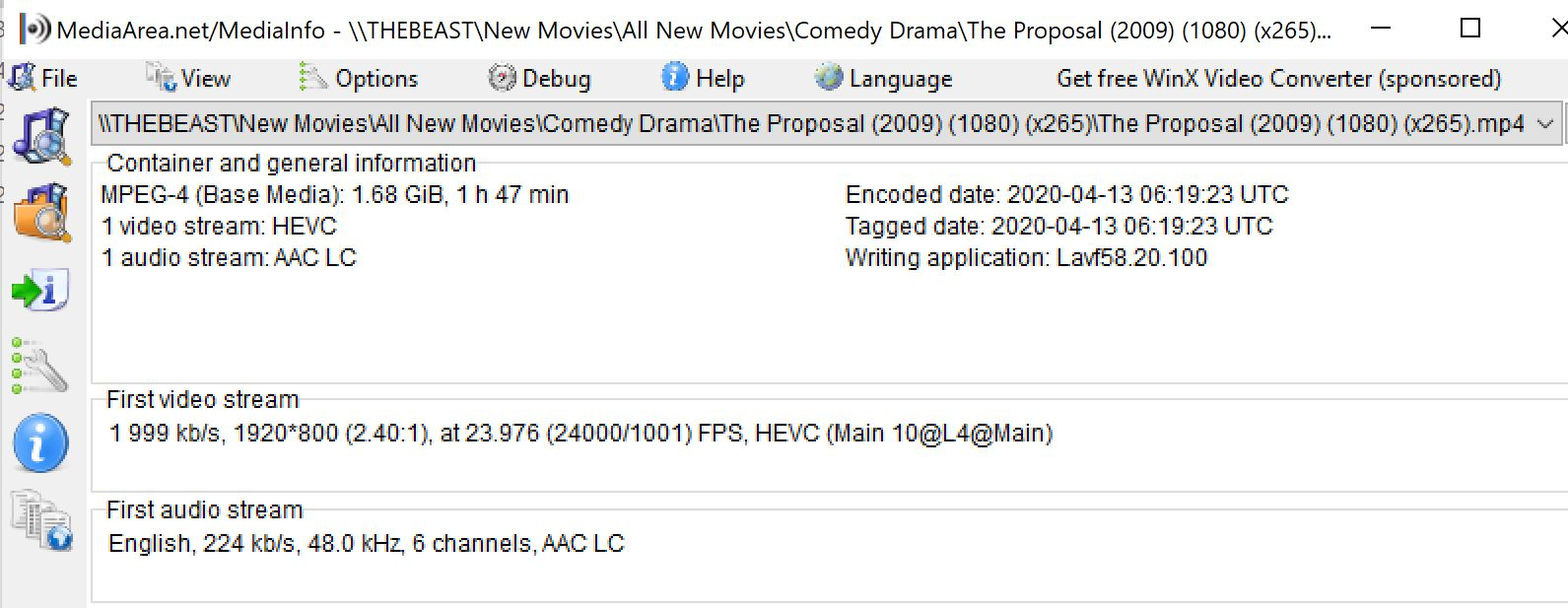Open the Debug menu
The height and width of the screenshot is (608, 1568).
pyautogui.click(x=540, y=78)
